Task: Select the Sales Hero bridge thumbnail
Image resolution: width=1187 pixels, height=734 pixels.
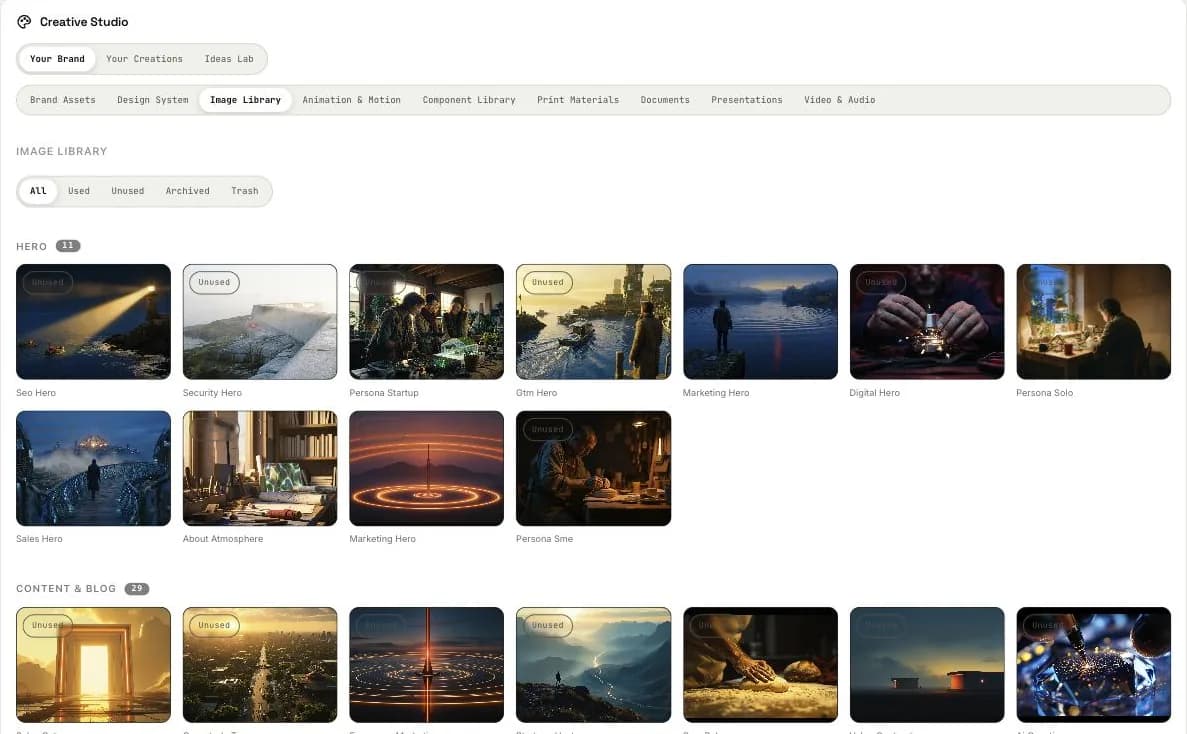Action: [x=93, y=468]
